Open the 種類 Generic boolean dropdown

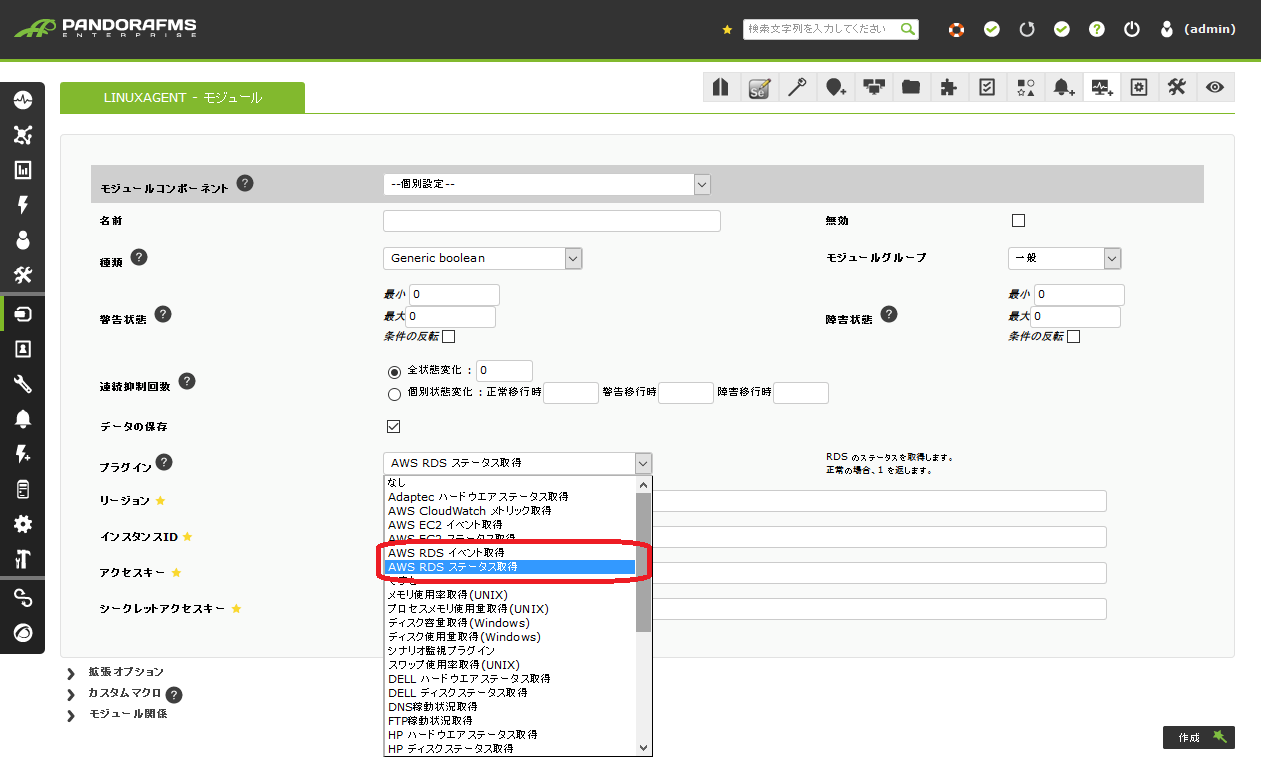483,258
